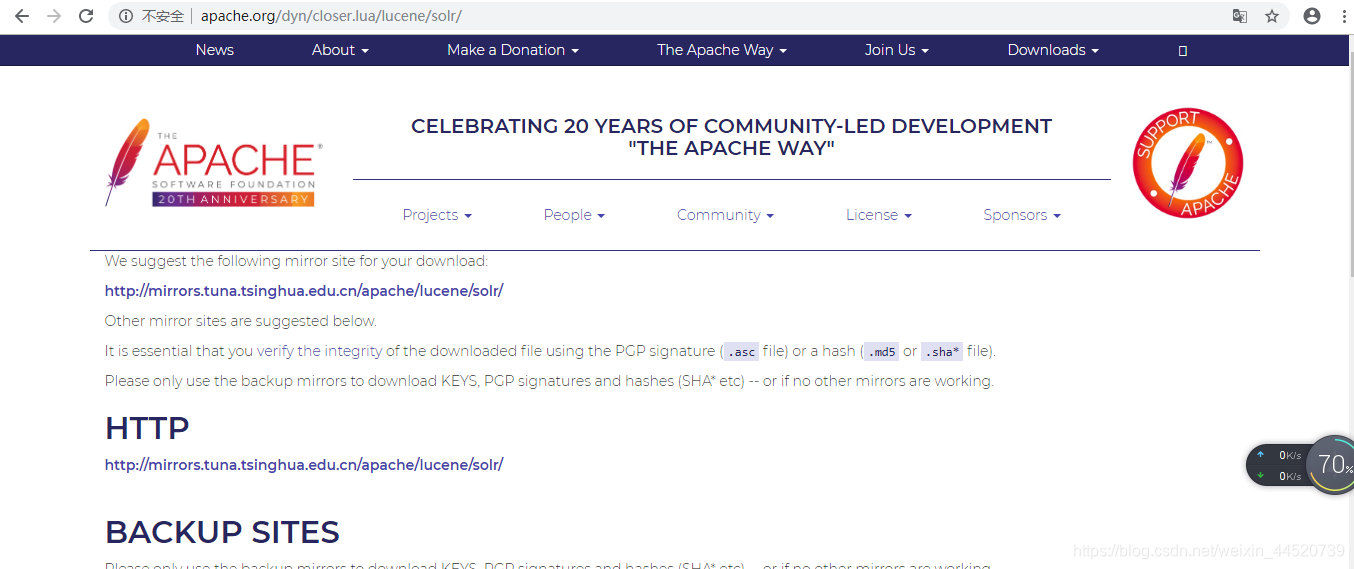The height and width of the screenshot is (569, 1354).
Task: Open the People dropdown
Action: click(574, 215)
